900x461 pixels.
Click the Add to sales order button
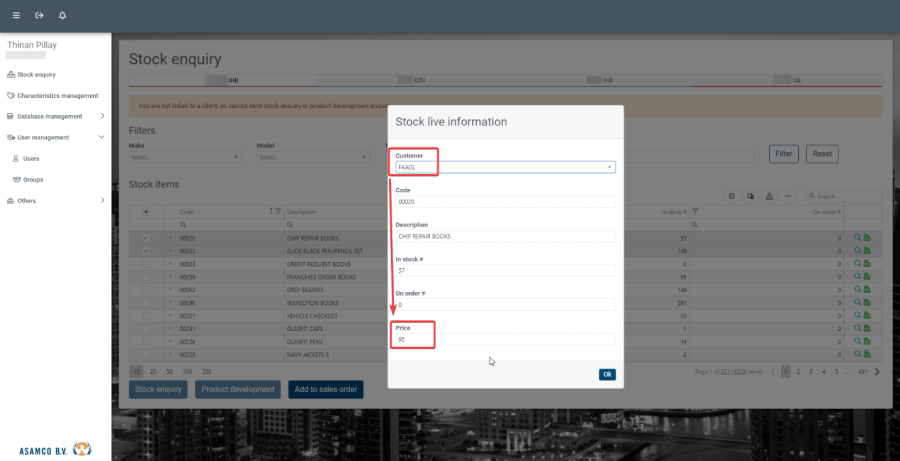click(325, 389)
